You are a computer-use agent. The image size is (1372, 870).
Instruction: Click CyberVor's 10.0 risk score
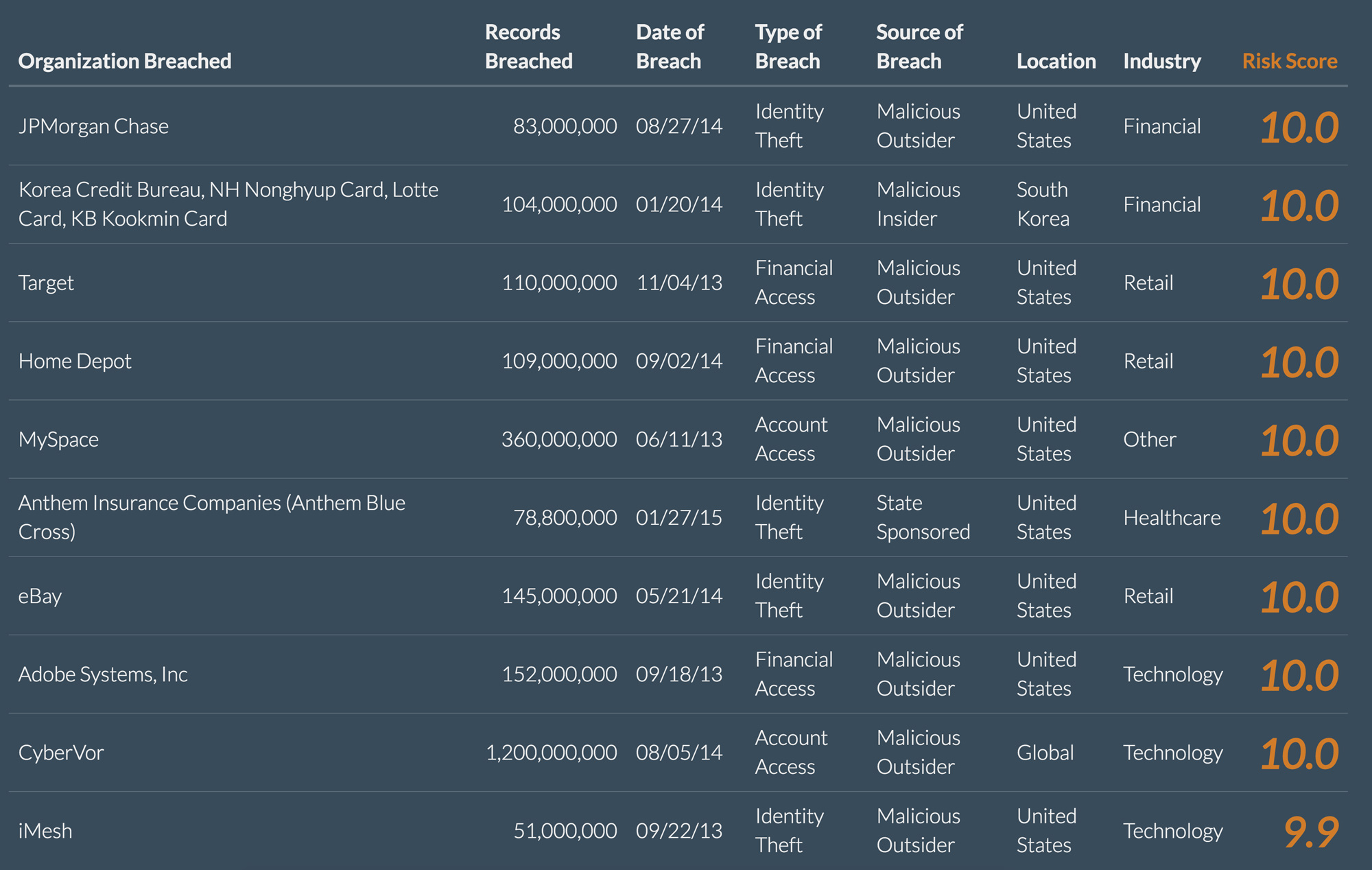[x=1300, y=754]
